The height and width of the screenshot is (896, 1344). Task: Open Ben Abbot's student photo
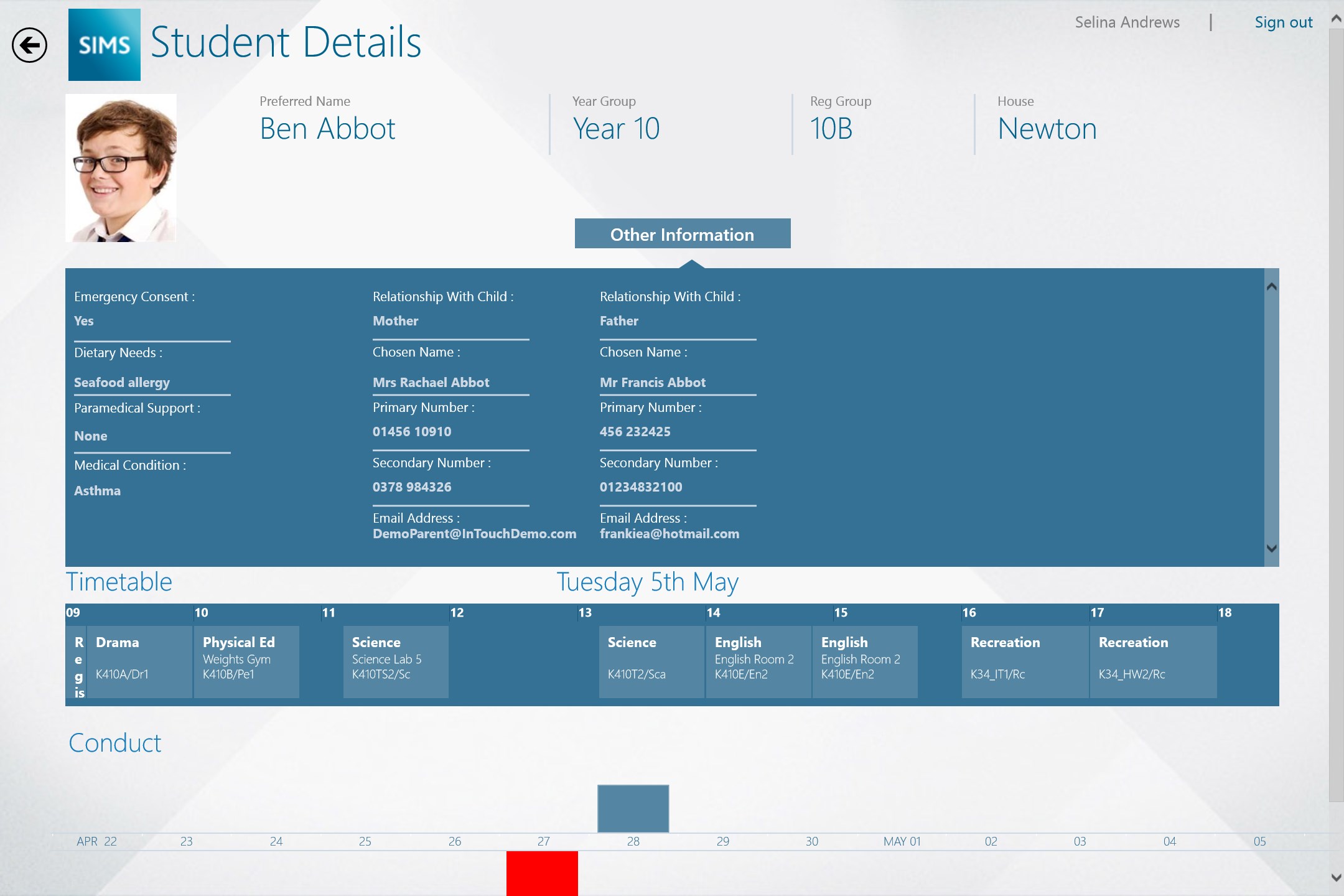coord(121,168)
